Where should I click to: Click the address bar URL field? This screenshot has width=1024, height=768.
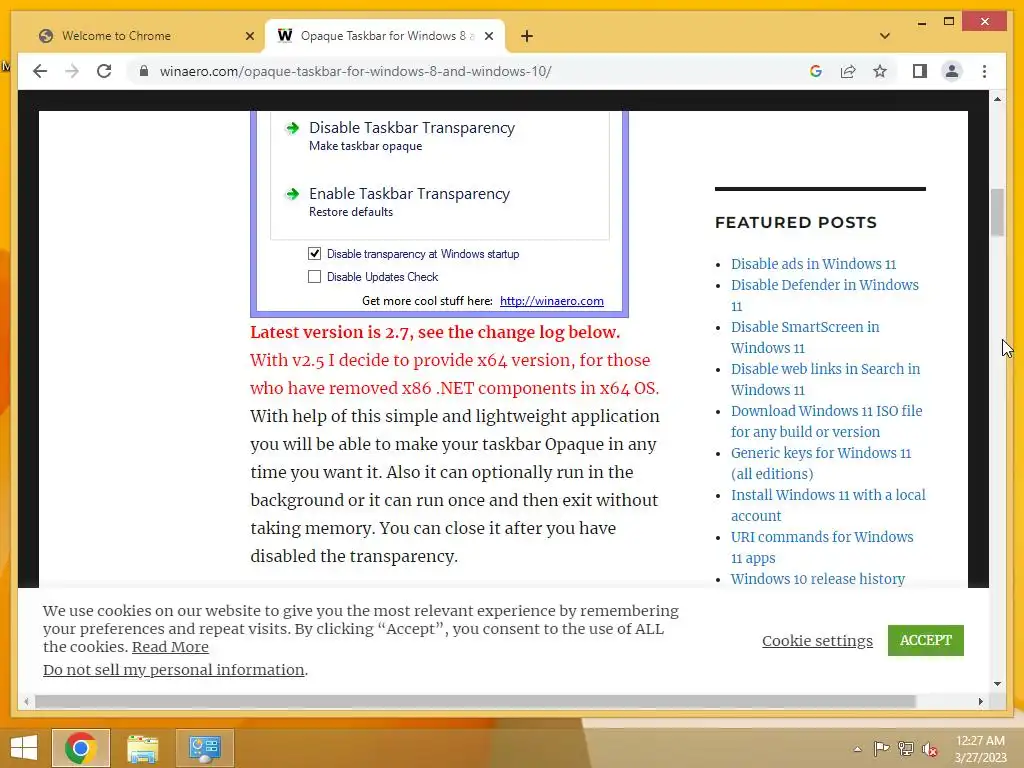(x=355, y=71)
